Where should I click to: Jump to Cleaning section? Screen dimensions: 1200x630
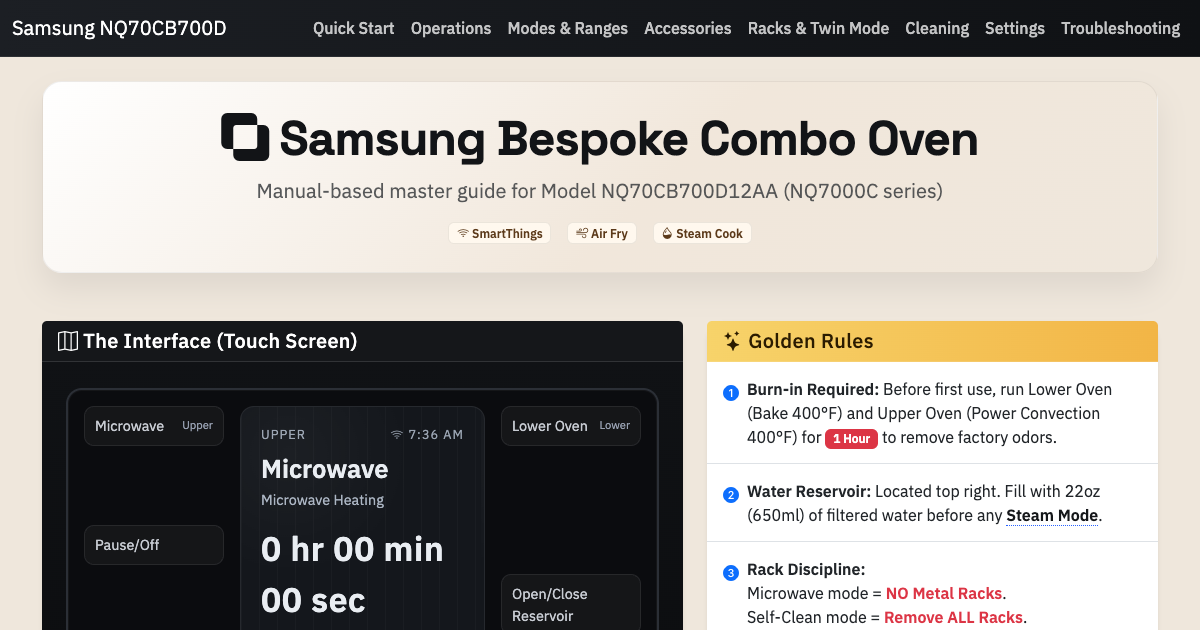click(937, 28)
